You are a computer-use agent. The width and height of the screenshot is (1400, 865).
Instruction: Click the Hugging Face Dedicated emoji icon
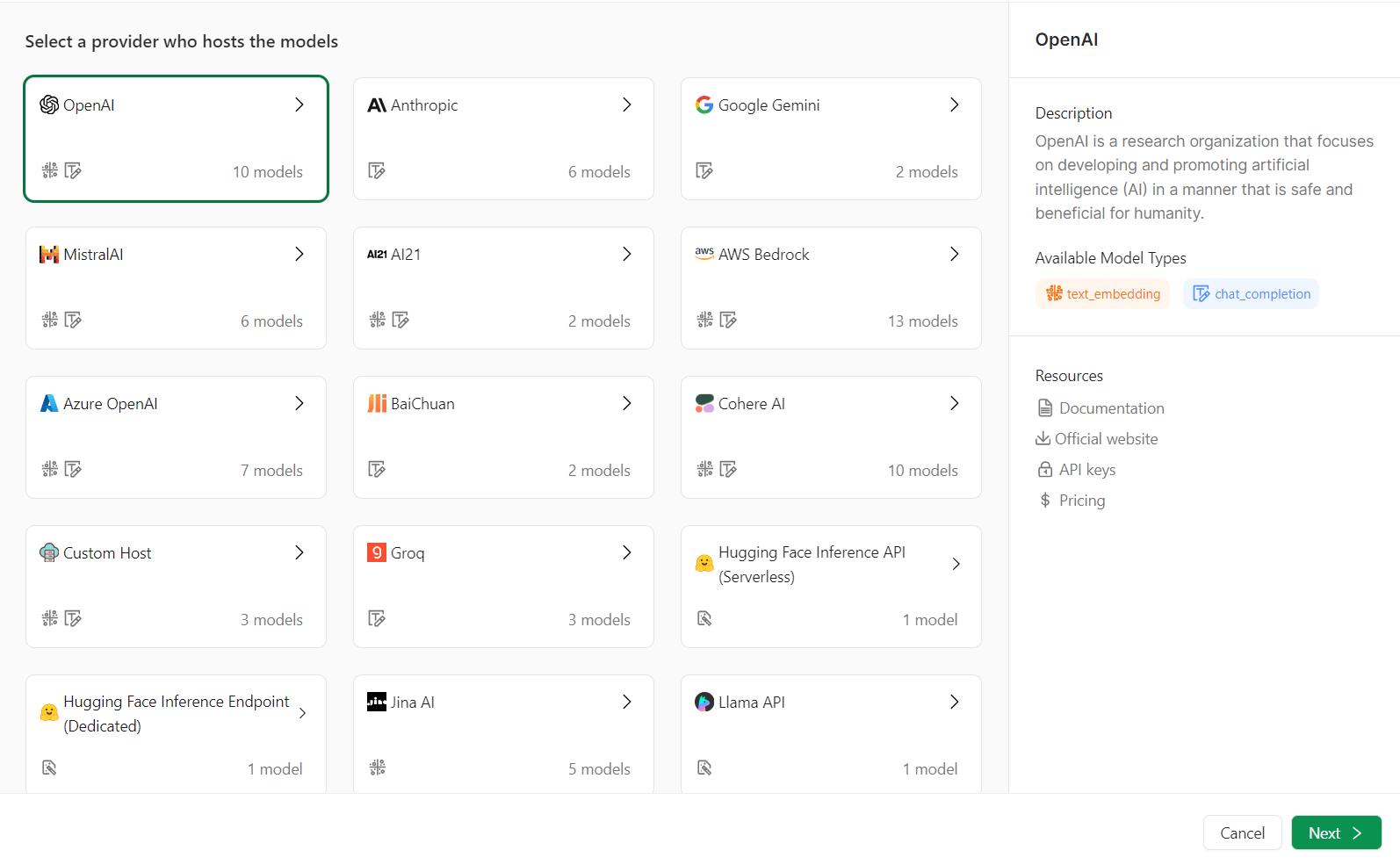(49, 713)
